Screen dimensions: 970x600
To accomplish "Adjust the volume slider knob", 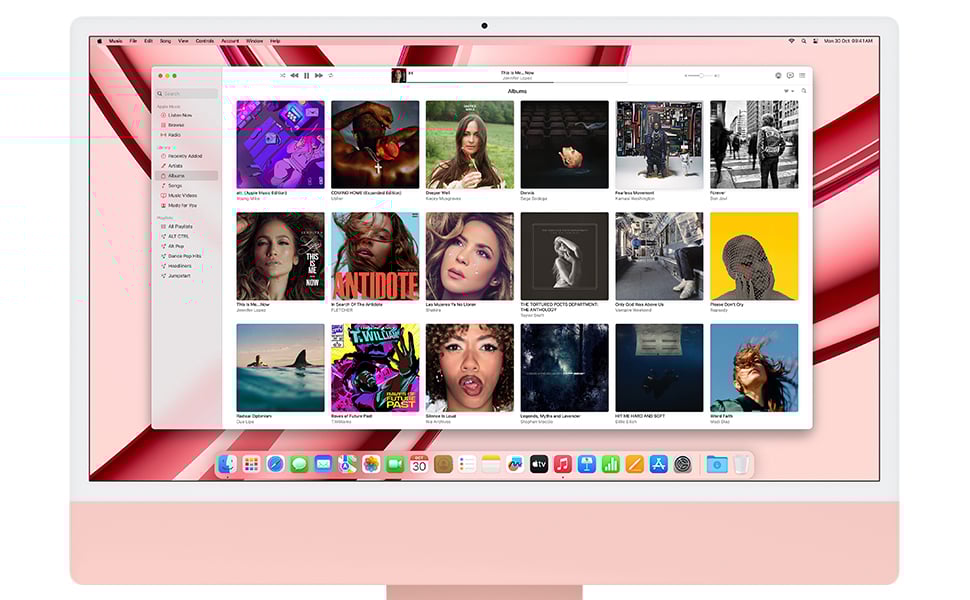I will pos(701,75).
